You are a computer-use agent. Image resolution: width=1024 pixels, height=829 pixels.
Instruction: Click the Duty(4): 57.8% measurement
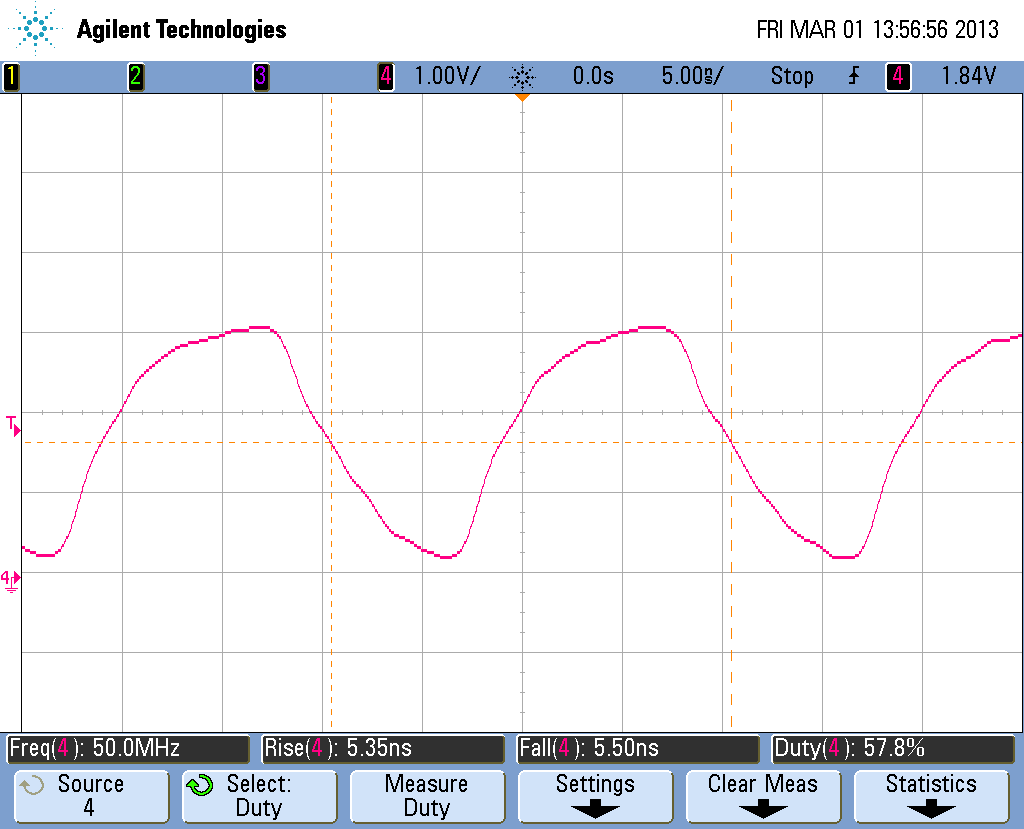coord(893,749)
